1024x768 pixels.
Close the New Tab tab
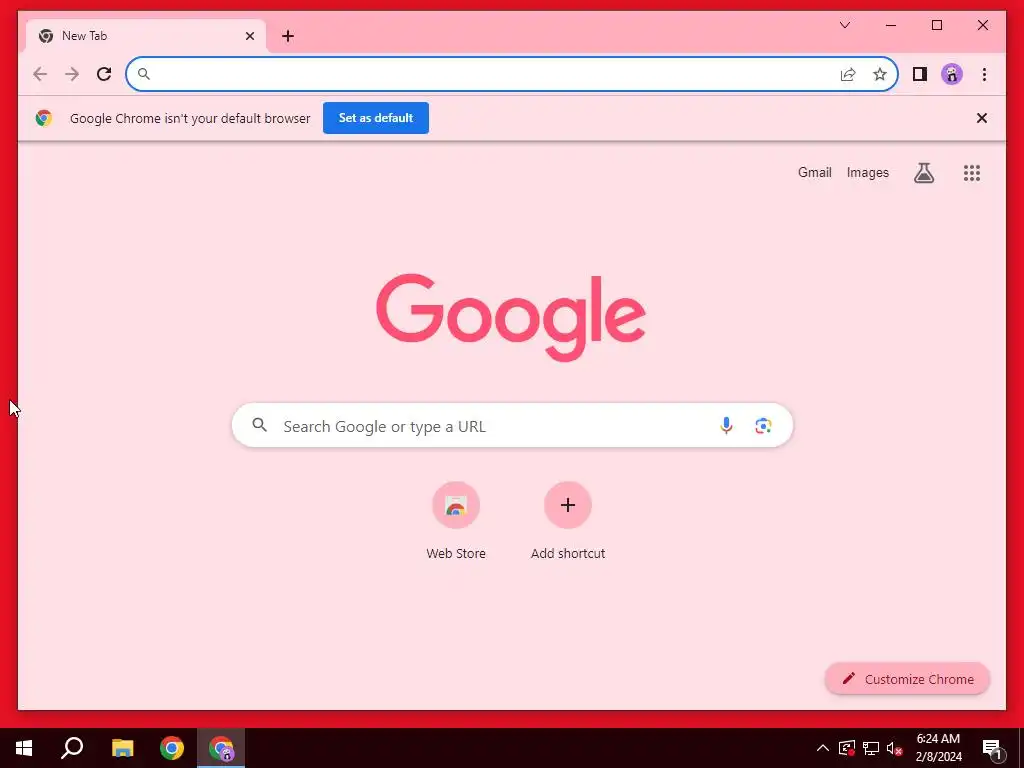(249, 36)
